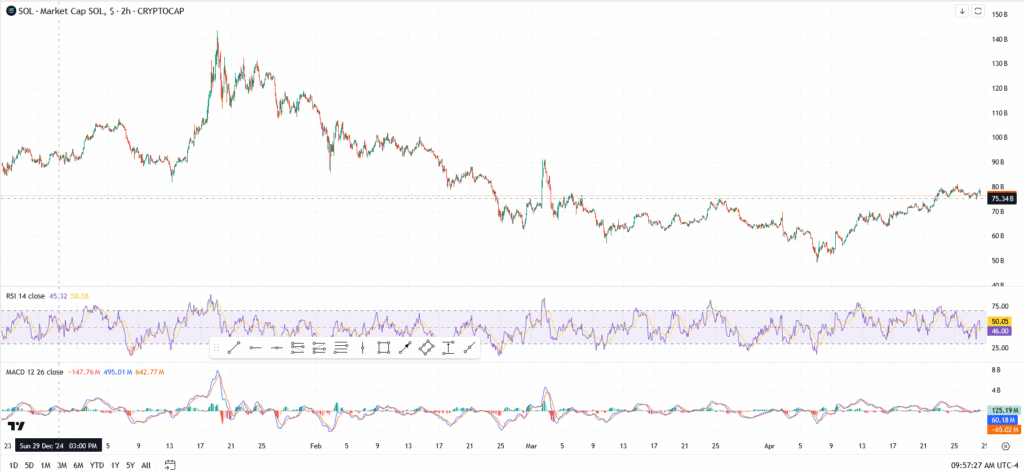The image size is (1024, 472).
Task: Show the 5Y date range
Action: click(130, 465)
